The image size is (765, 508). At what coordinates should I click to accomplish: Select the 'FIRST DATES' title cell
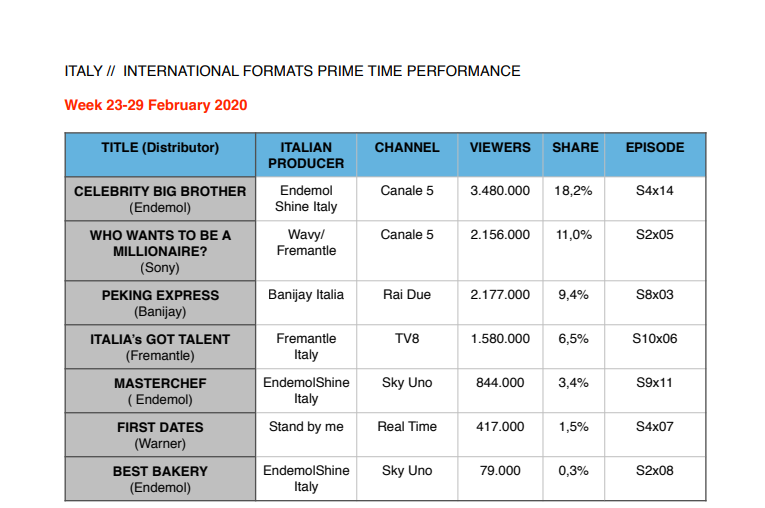[x=160, y=434]
